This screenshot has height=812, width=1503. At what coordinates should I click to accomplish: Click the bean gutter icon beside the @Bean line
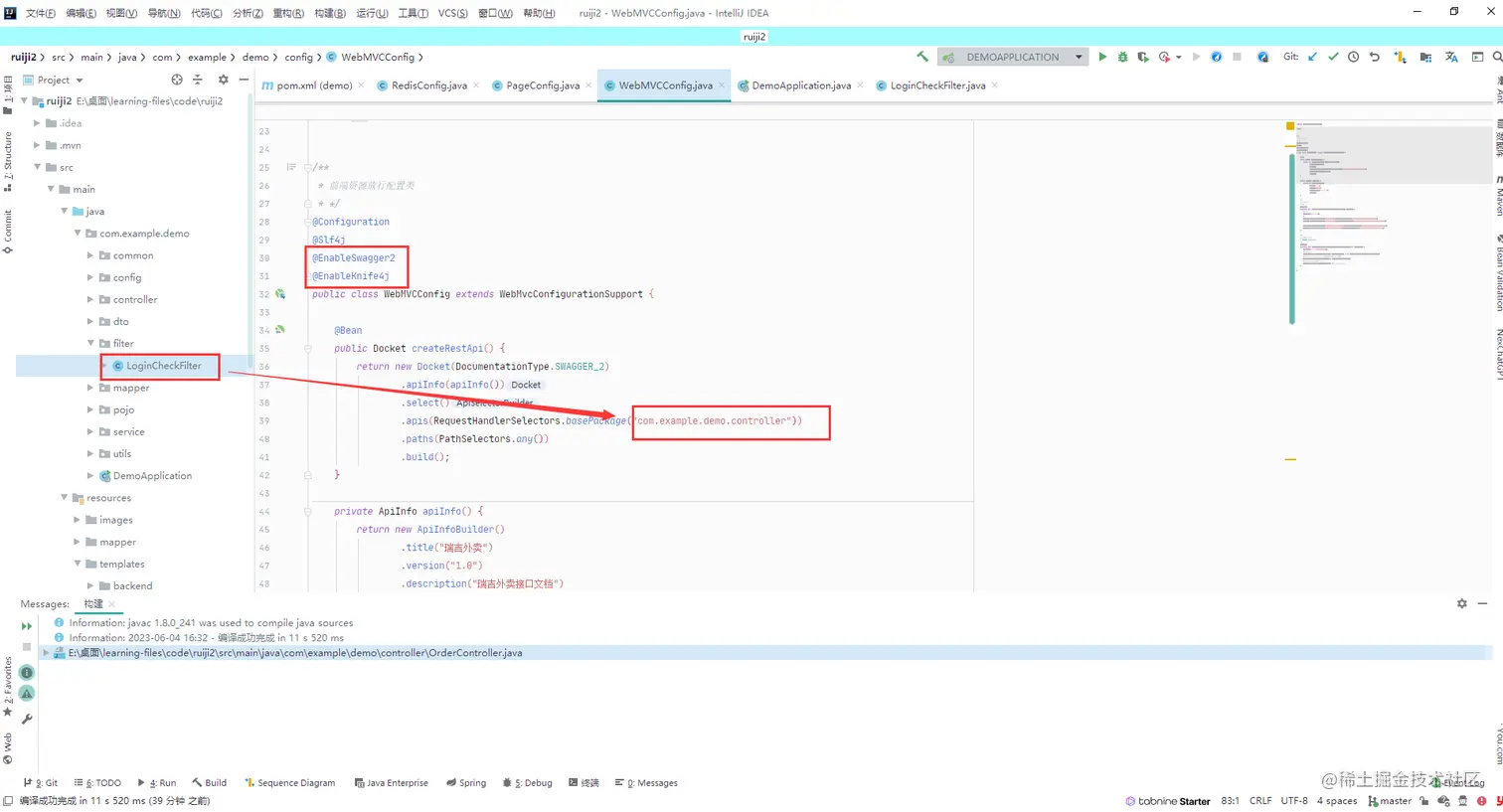click(280, 330)
